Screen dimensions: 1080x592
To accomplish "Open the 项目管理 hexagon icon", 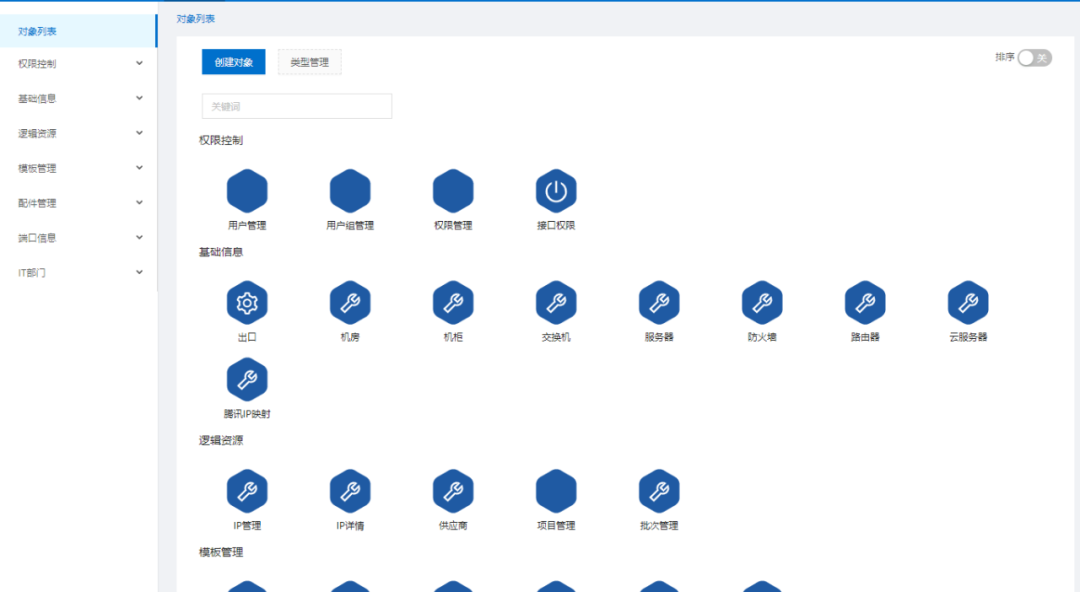I will click(556, 491).
